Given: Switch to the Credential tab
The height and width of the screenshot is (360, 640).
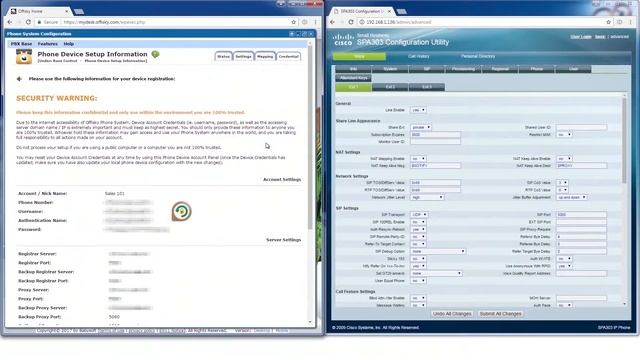Looking at the screenshot, I should 289,56.
